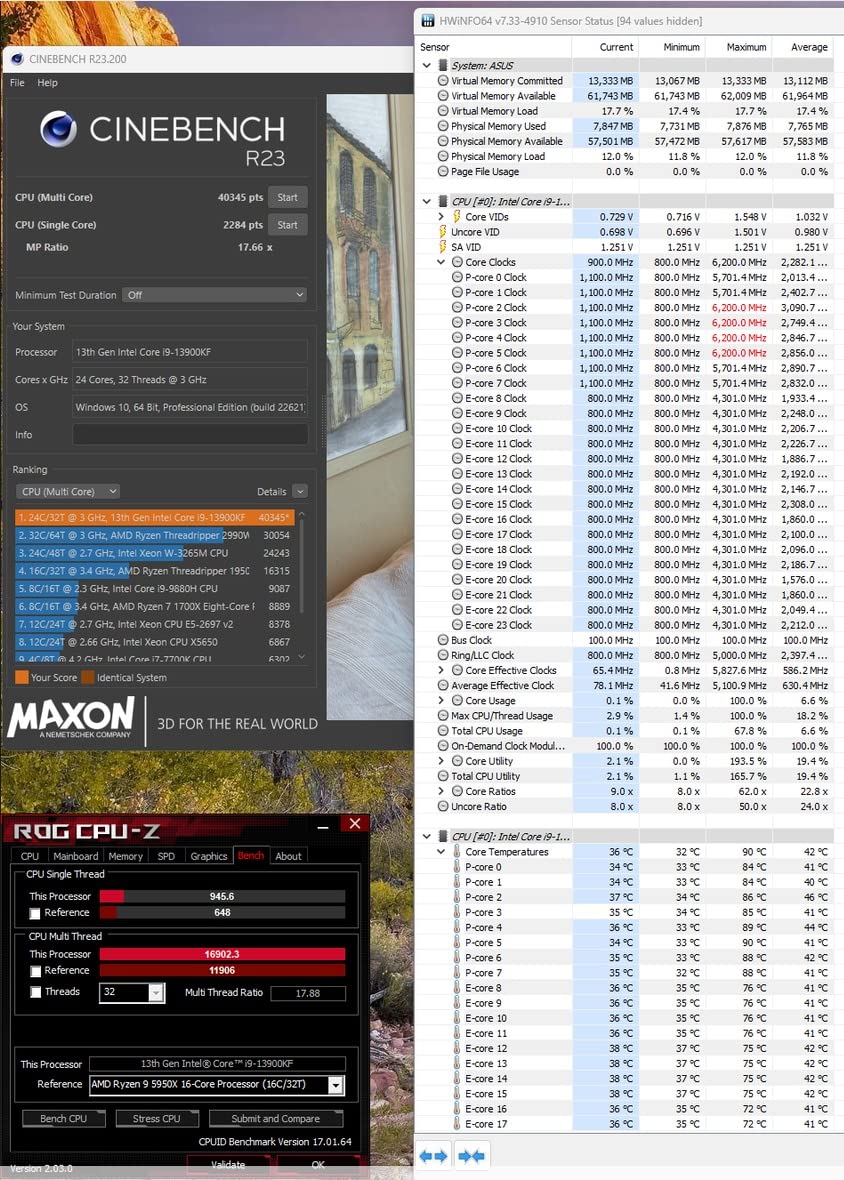Screen dimensions: 844x1180
Task: Switch to the Mainboard tab in CPU-Z
Action: [75, 856]
